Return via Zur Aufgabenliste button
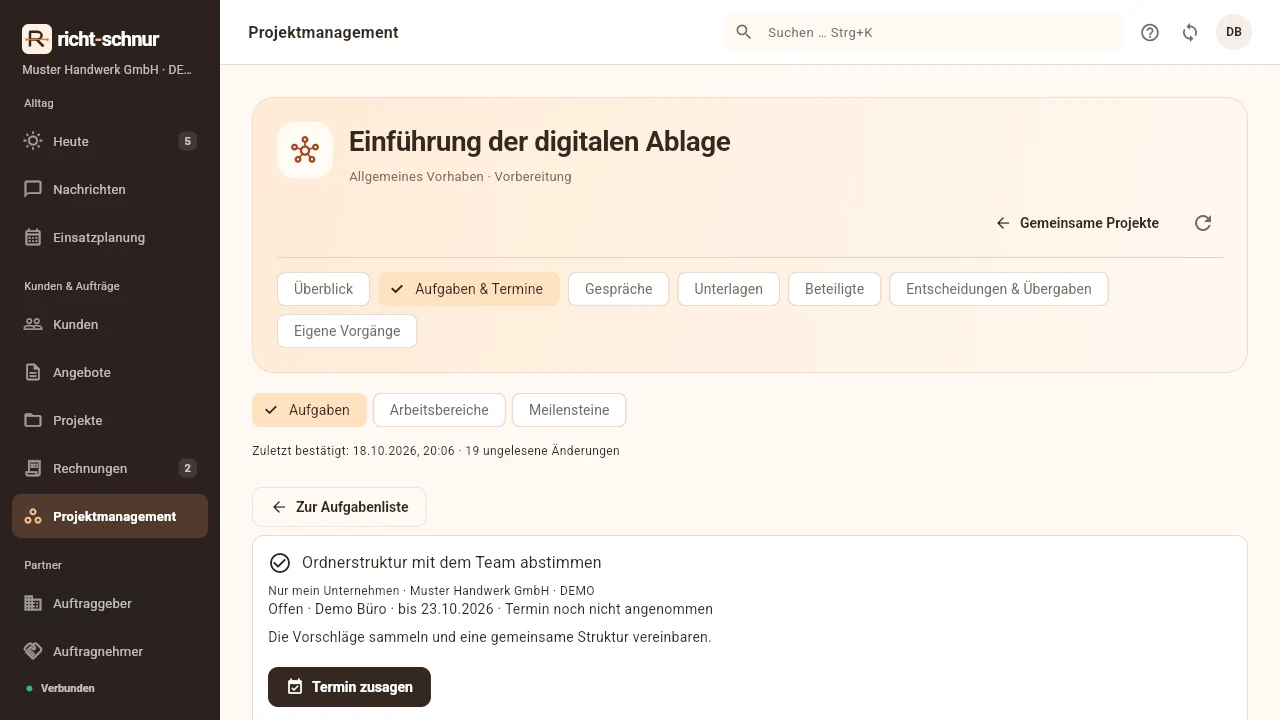Screen dimensions: 1280x720 click(x=339, y=507)
